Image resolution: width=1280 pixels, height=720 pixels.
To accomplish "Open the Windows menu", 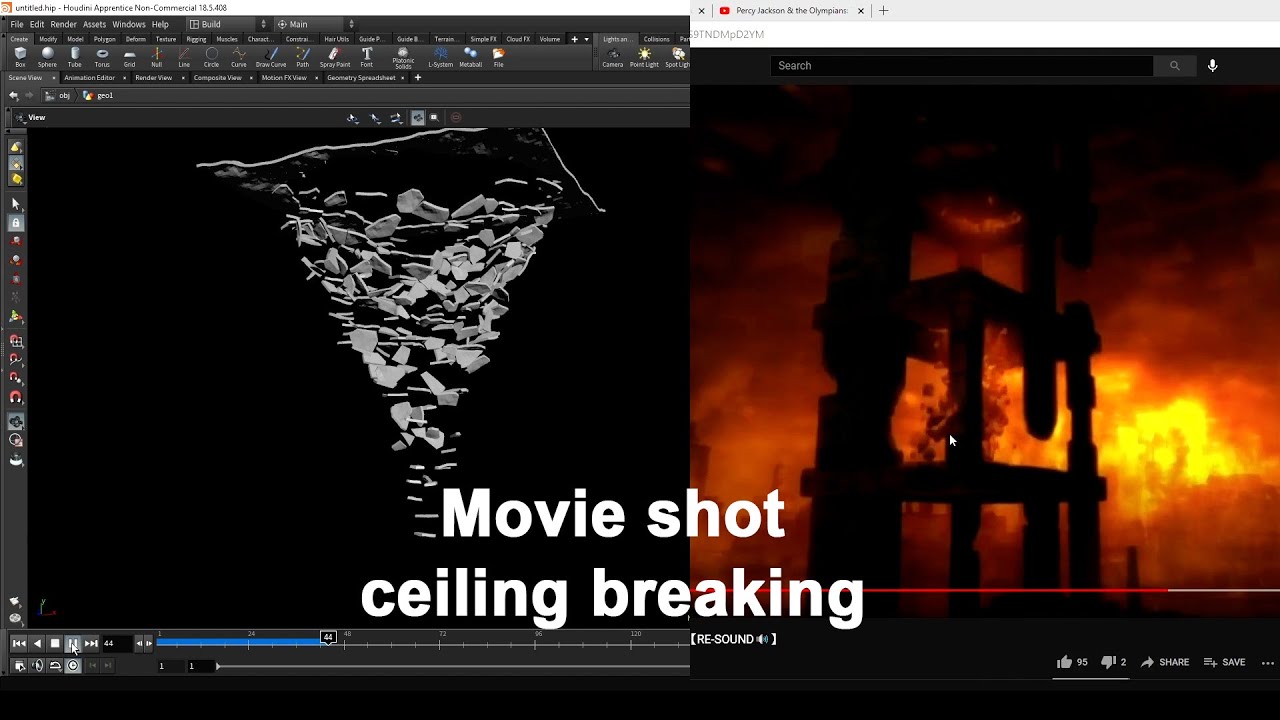I will 128,24.
